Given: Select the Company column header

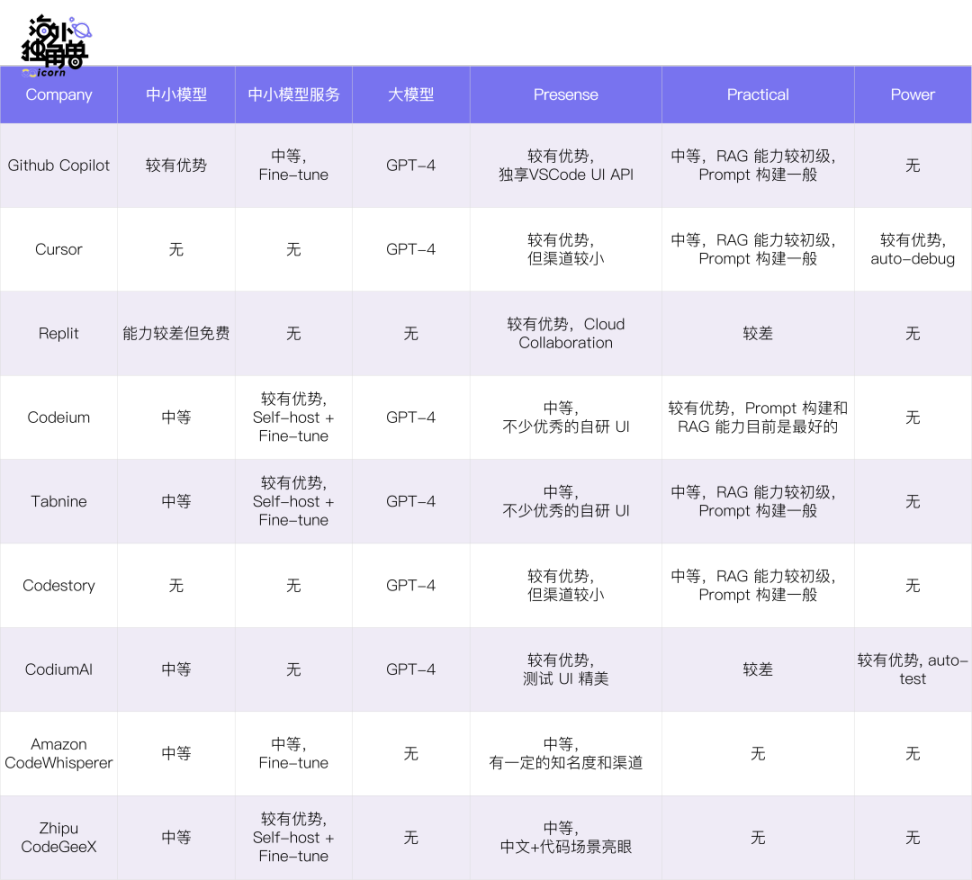Looking at the screenshot, I should click(x=59, y=95).
